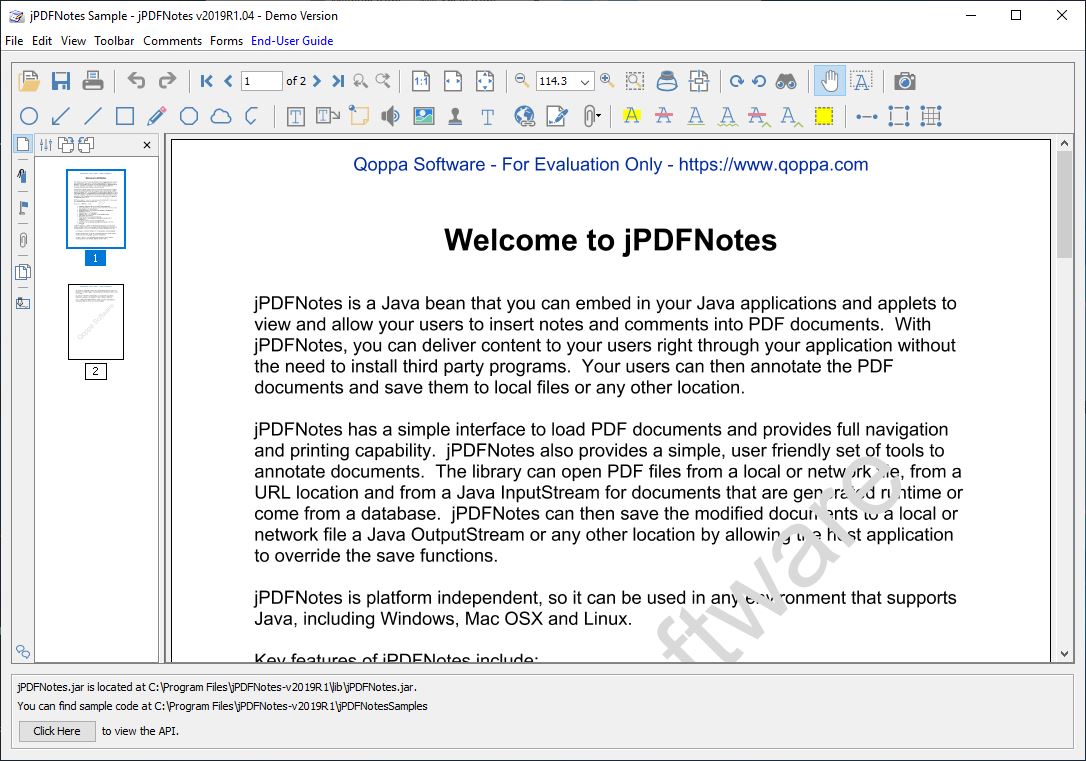Set actual size 1:1 view
The height and width of the screenshot is (761, 1086).
click(421, 81)
